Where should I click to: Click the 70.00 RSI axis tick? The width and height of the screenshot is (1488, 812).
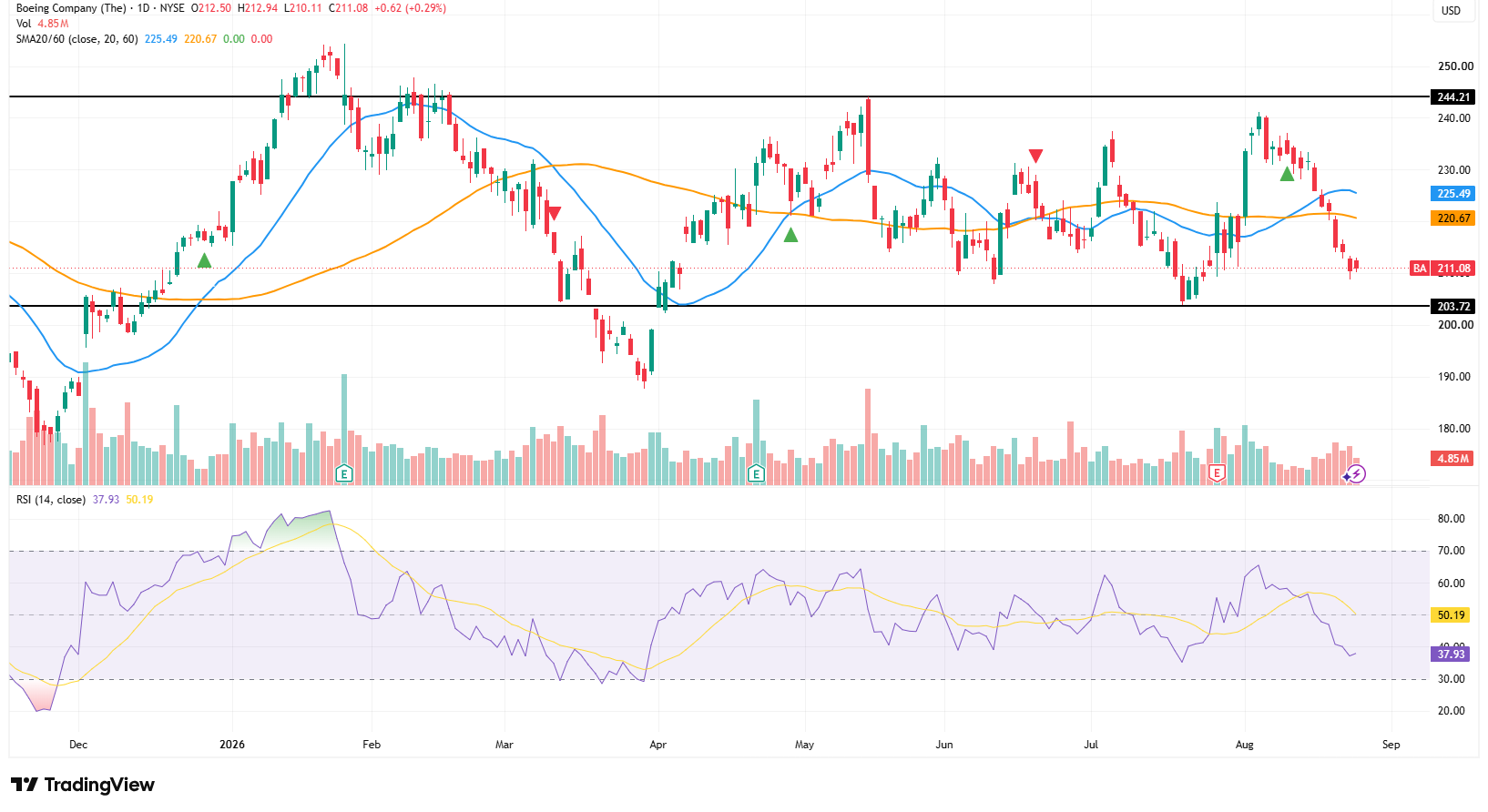pos(1452,551)
